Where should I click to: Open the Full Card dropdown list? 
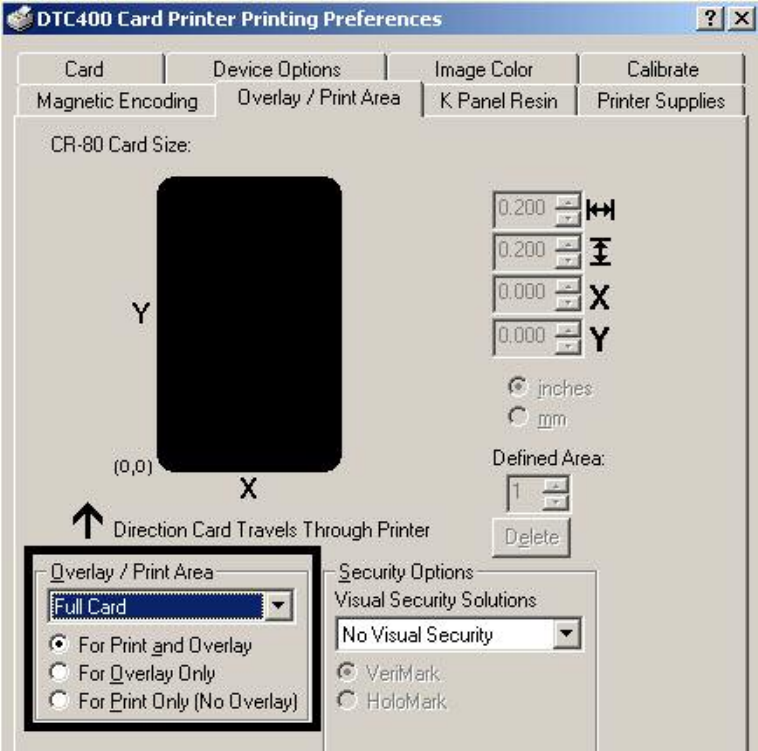point(278,605)
